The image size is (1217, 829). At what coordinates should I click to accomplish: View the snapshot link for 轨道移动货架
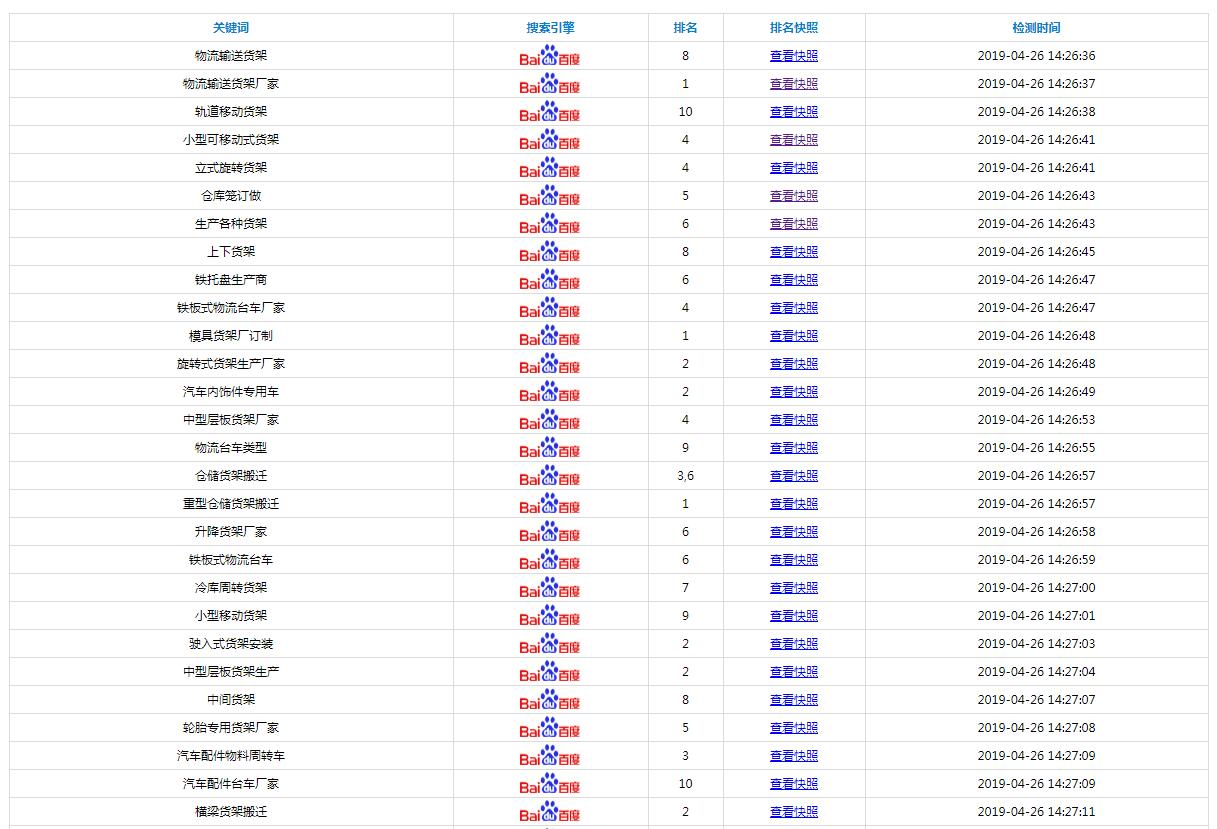(794, 112)
